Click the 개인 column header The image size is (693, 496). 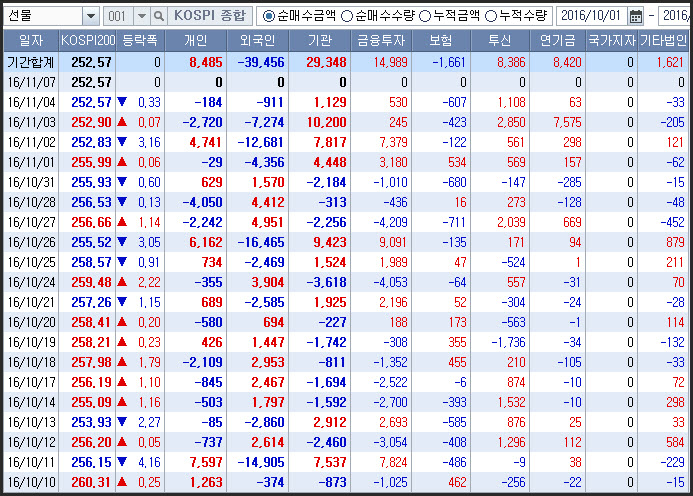(x=195, y=41)
